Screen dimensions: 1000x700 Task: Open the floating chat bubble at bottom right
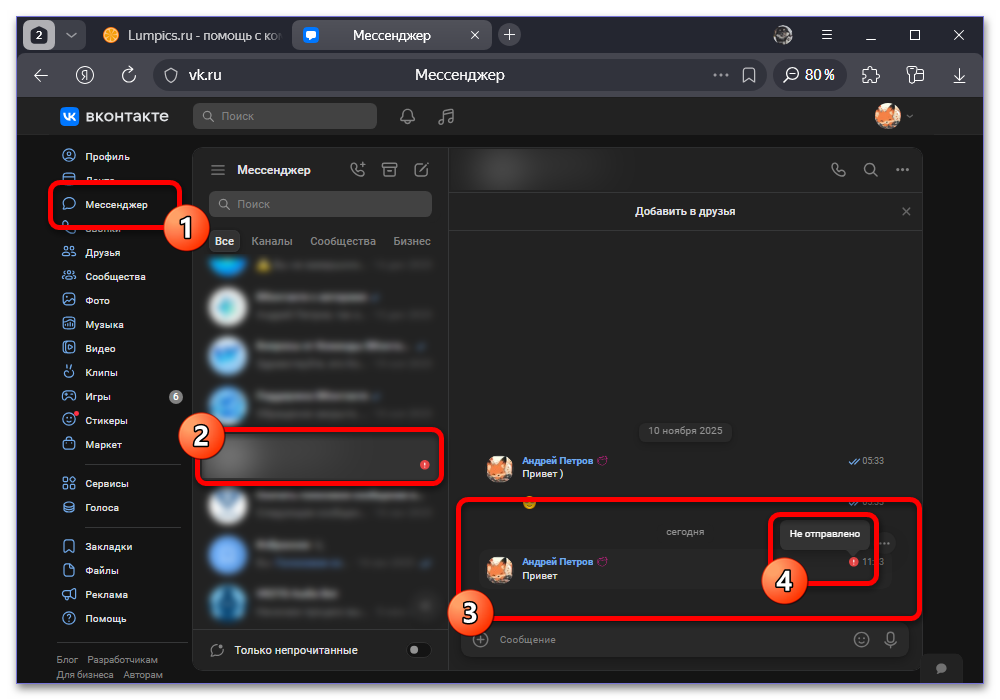(941, 668)
